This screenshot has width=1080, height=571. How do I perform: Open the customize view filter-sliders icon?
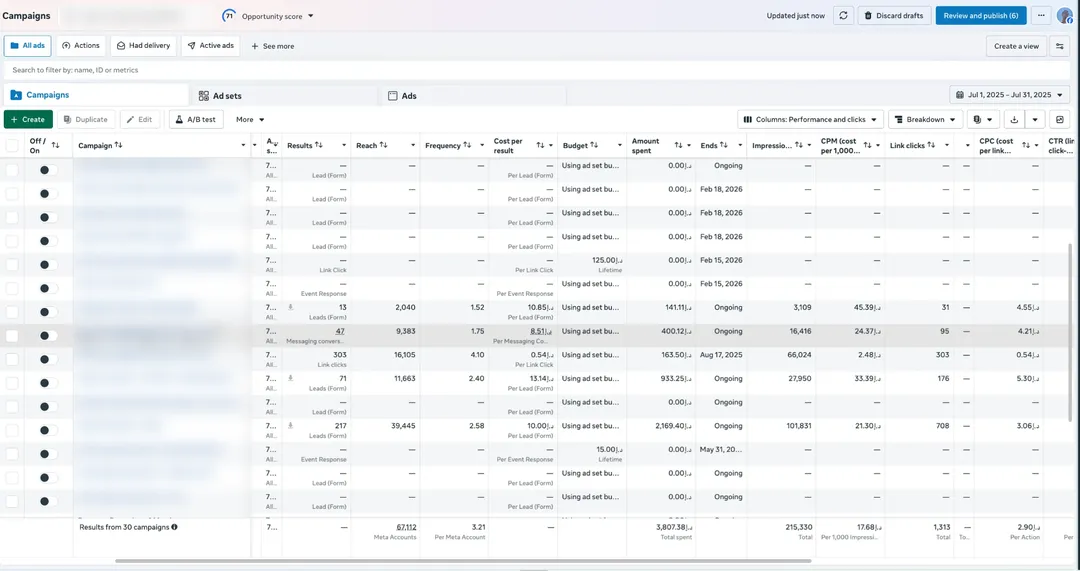[1060, 46]
